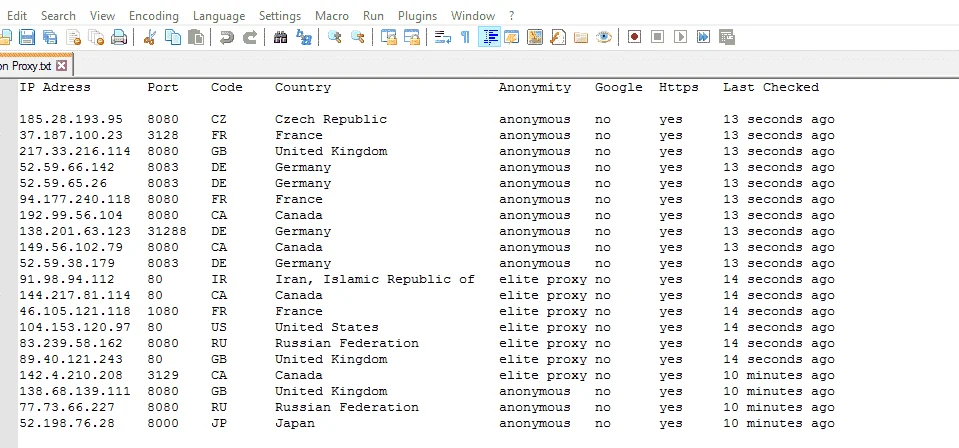Click the 'Last Checked' header text
The width and height of the screenshot is (959, 448).
[x=771, y=87]
